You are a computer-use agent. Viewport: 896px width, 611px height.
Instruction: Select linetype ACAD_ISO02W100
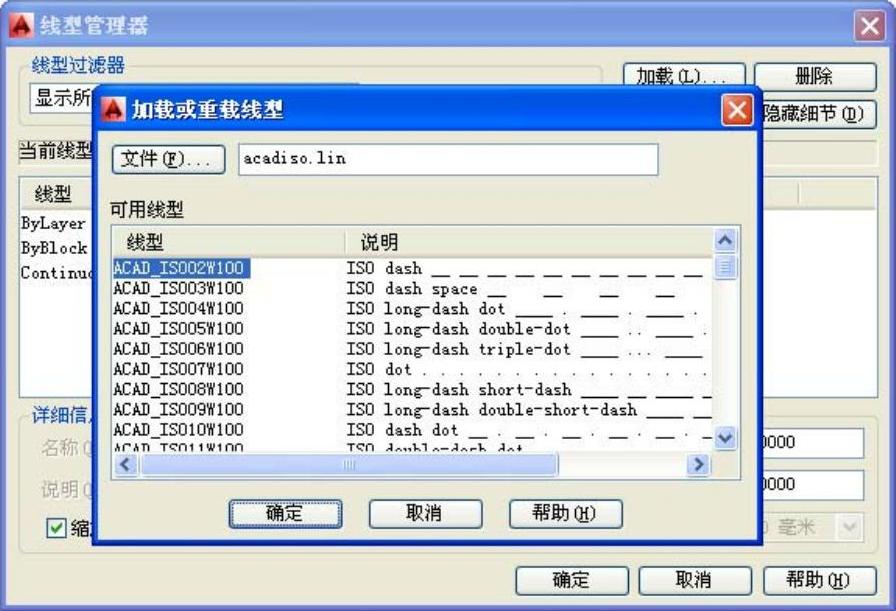(181, 268)
